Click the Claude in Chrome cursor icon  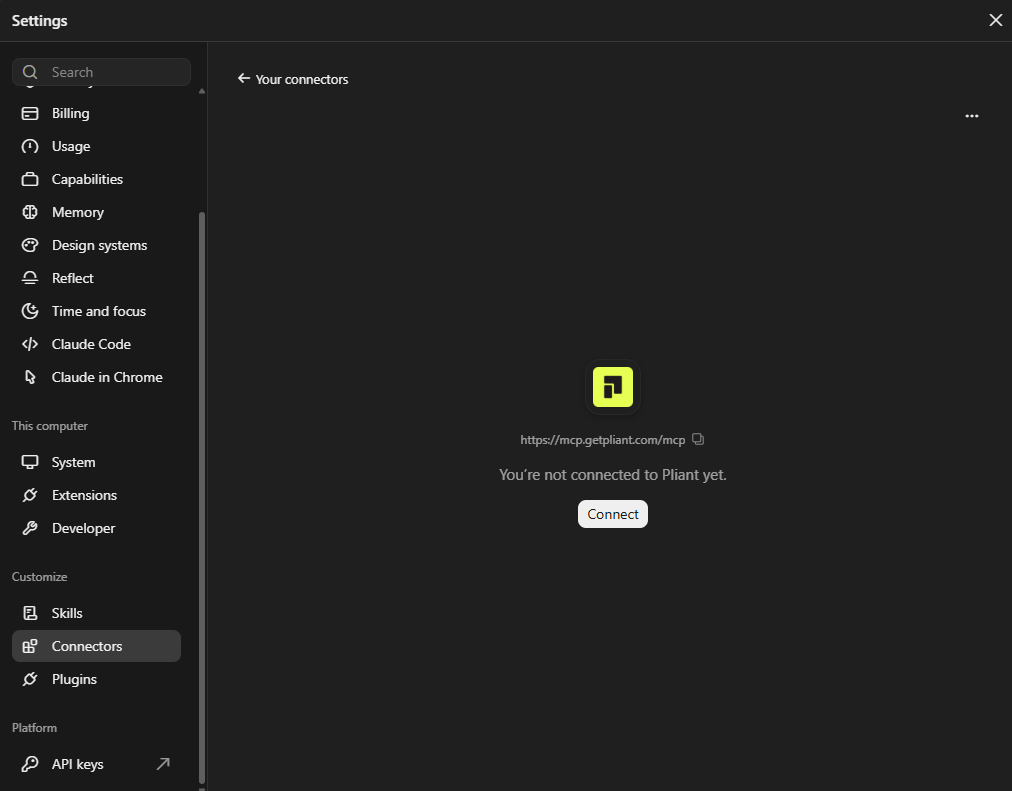tap(30, 377)
